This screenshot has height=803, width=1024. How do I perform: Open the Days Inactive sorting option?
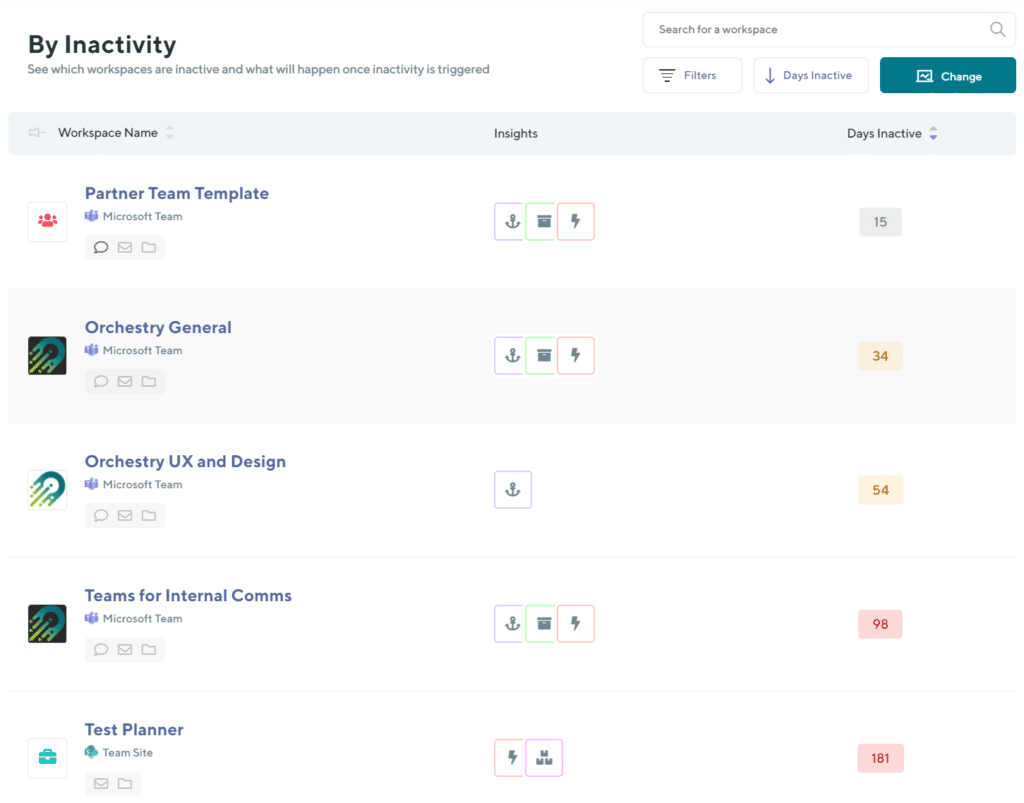click(810, 75)
